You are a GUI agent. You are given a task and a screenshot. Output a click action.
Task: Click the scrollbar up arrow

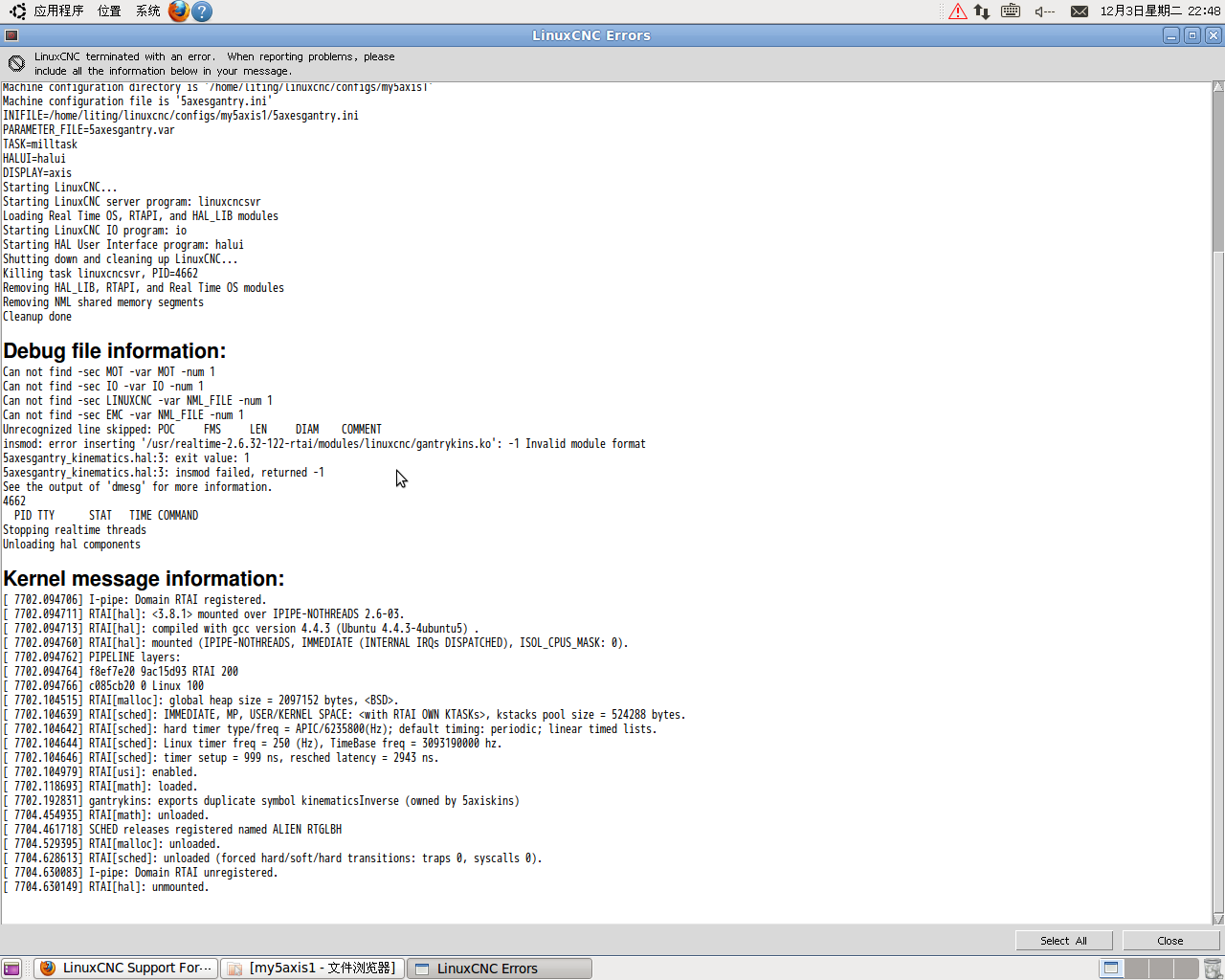(x=1218, y=87)
